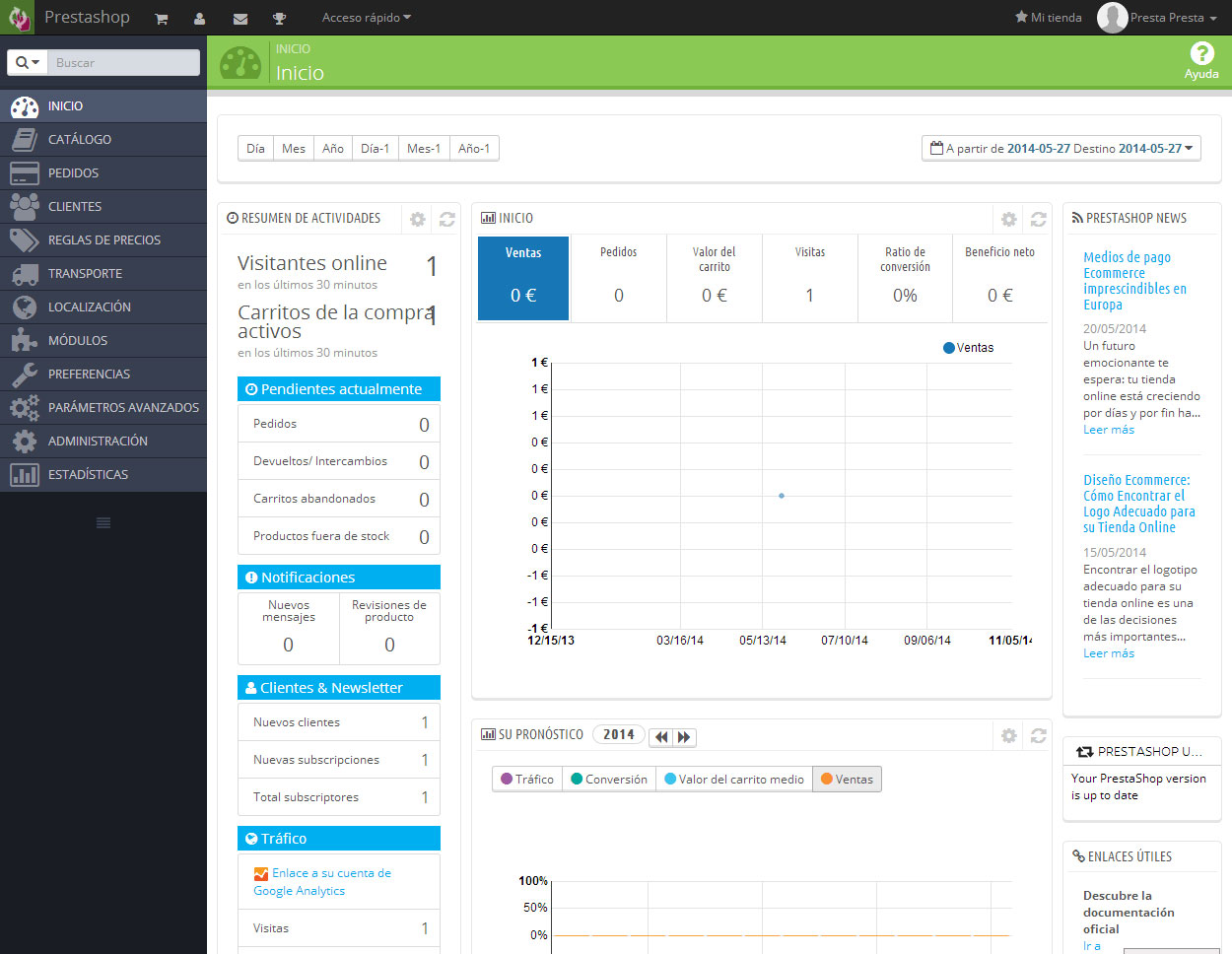Open the messages envelope icon
1232x954 pixels.
[x=240, y=18]
